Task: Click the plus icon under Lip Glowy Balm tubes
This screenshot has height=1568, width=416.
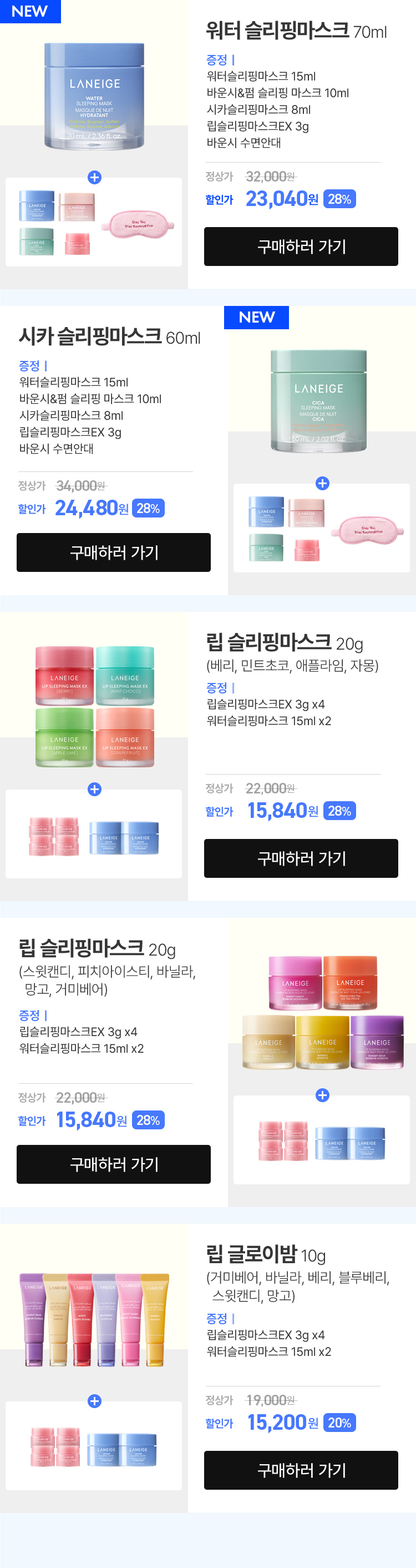Action: point(94,1401)
